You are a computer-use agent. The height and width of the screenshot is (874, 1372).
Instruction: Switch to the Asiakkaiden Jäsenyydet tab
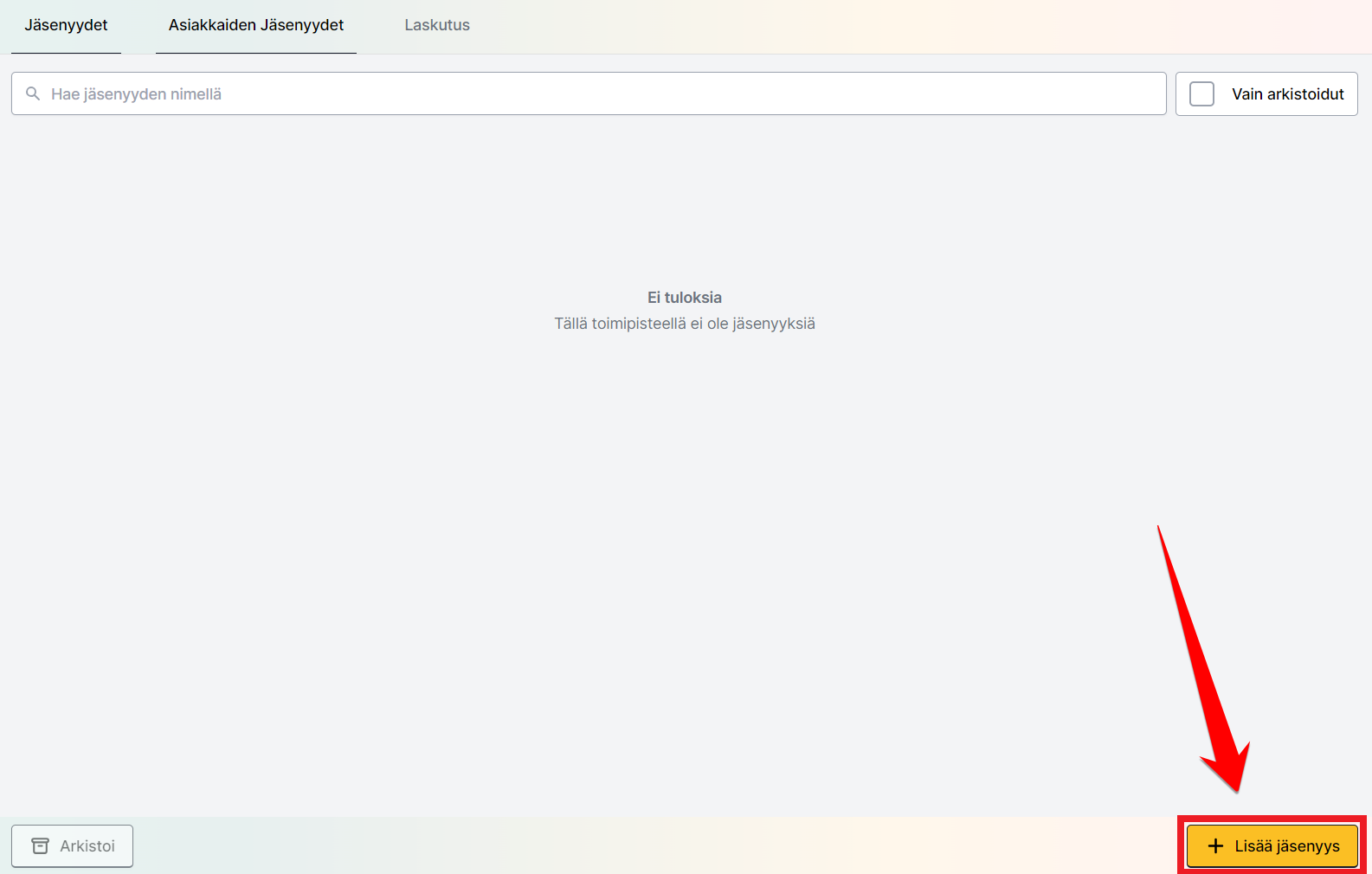[256, 25]
